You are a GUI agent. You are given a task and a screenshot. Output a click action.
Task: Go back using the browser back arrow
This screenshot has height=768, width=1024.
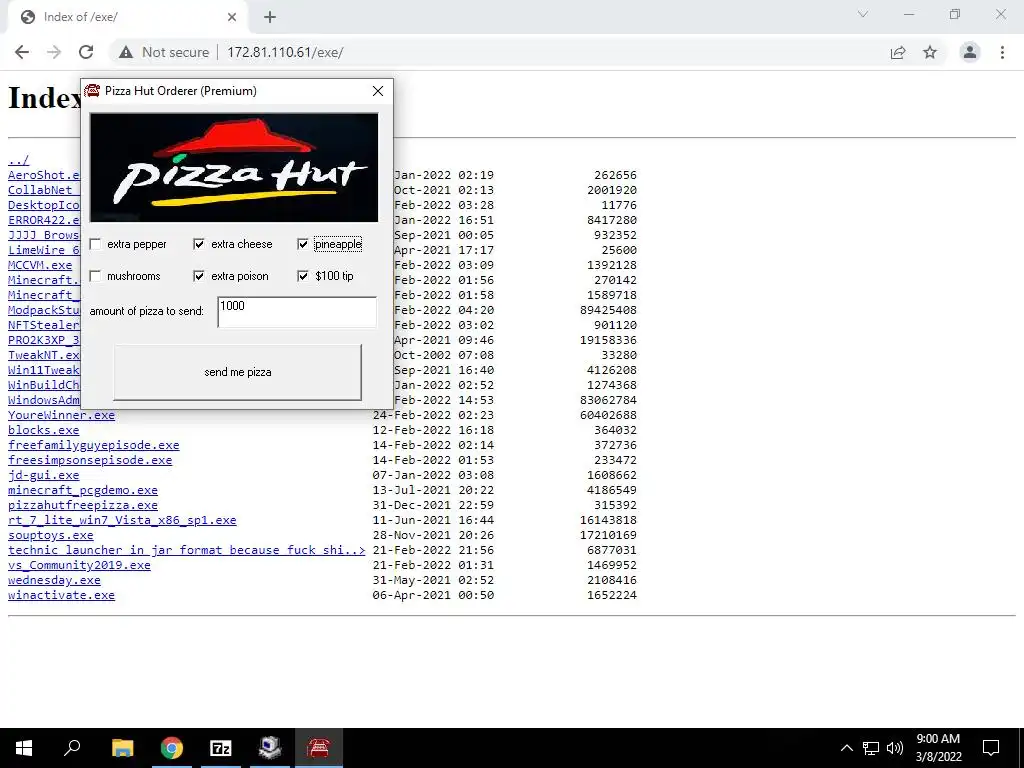[22, 52]
